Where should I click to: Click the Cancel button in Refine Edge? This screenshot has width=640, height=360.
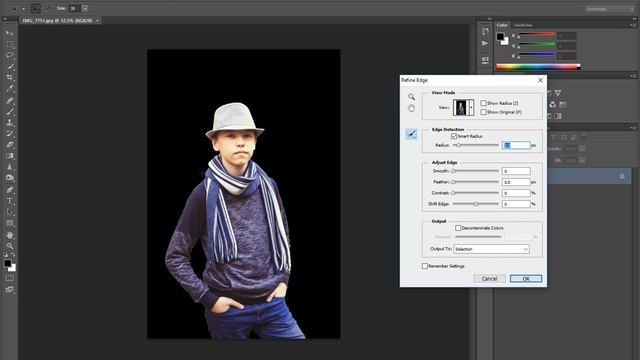[x=489, y=278]
